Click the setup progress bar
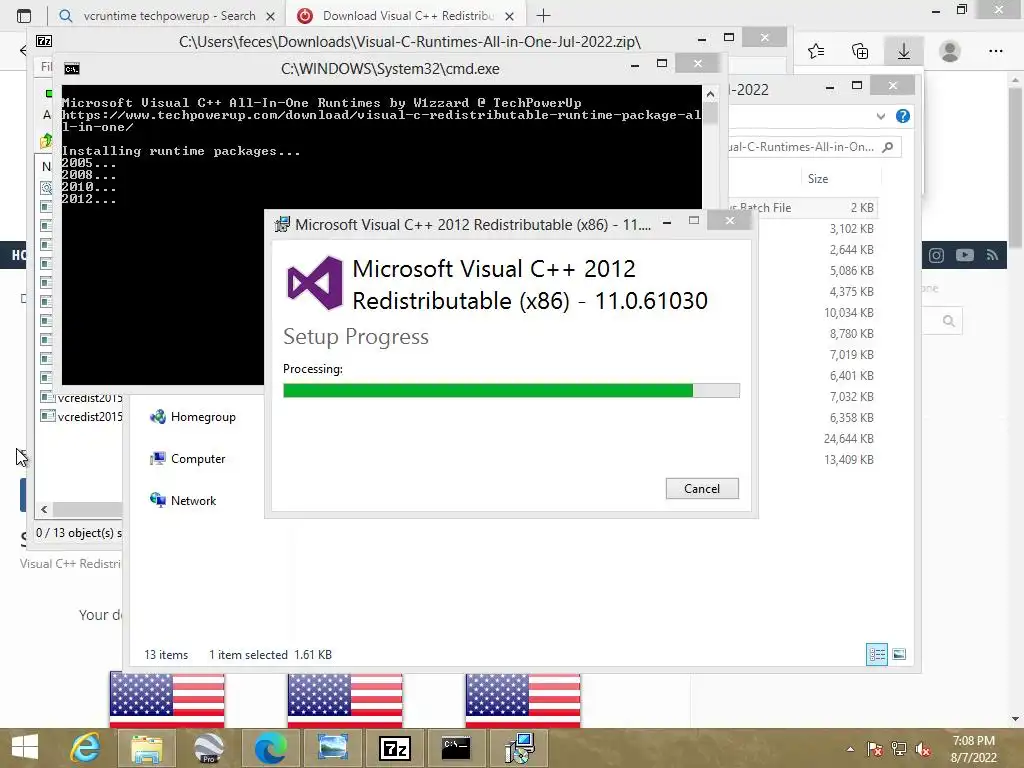1024x768 pixels. [511, 391]
